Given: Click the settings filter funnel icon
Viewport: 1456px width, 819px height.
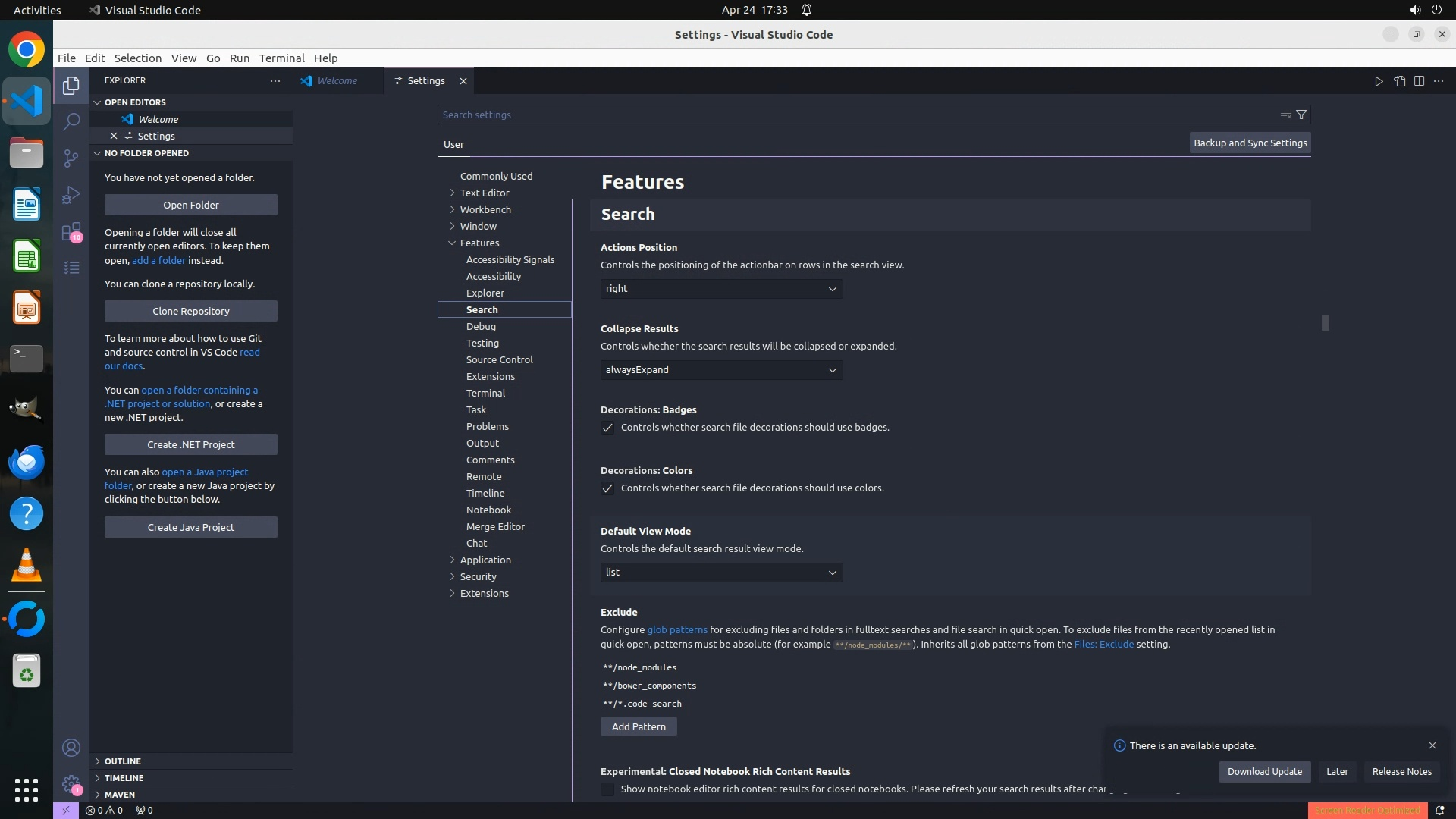Looking at the screenshot, I should point(1301,115).
